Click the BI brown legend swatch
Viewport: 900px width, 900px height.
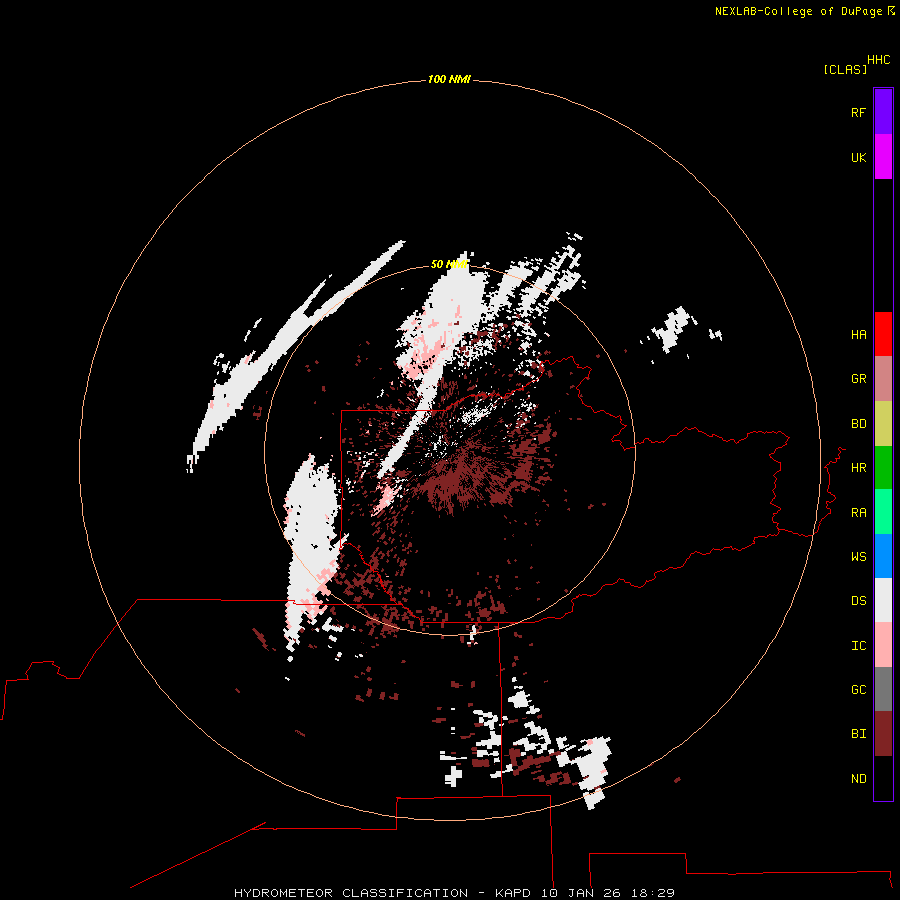pos(883,734)
